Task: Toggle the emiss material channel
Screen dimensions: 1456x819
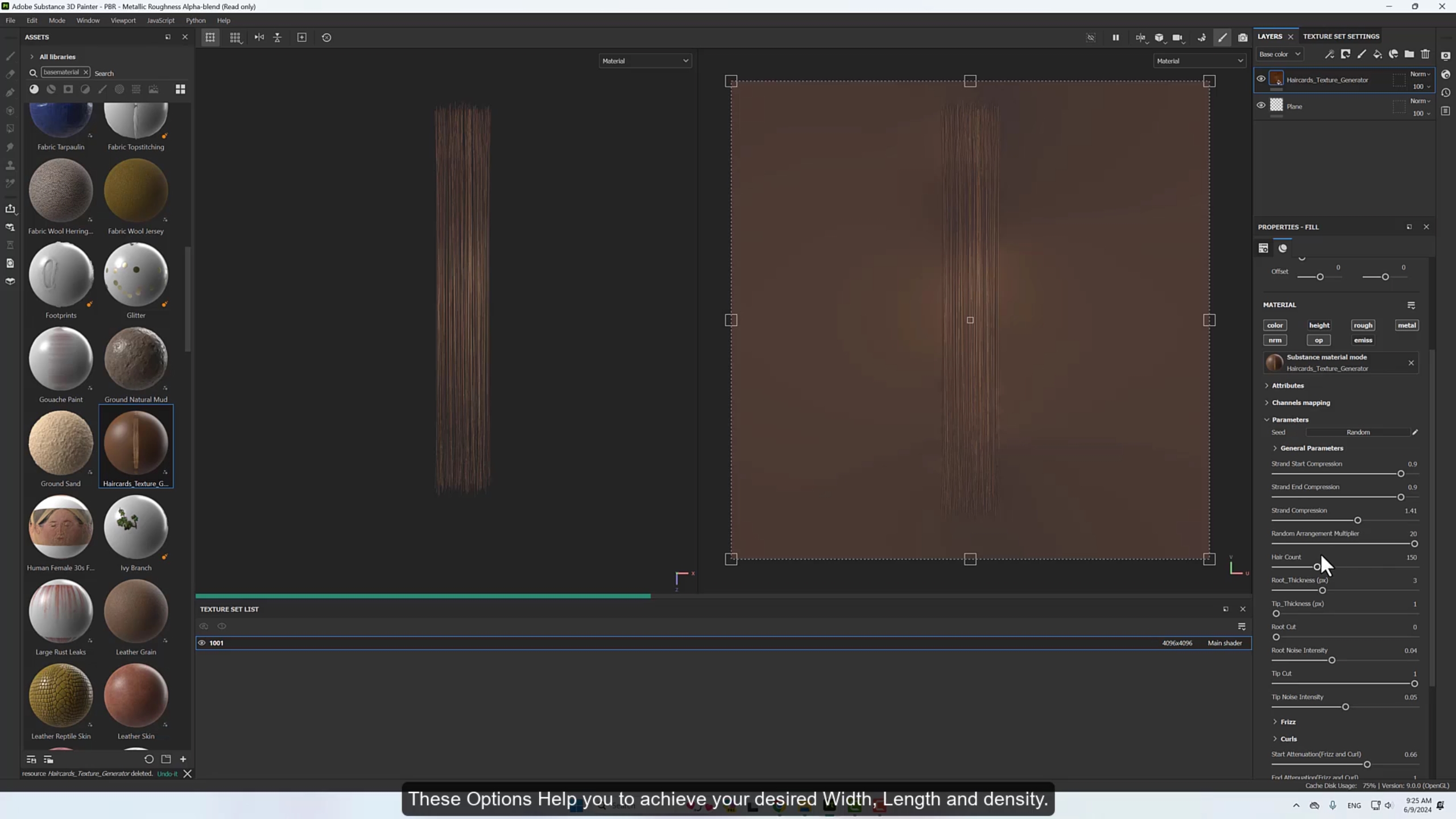Action: click(x=1363, y=340)
